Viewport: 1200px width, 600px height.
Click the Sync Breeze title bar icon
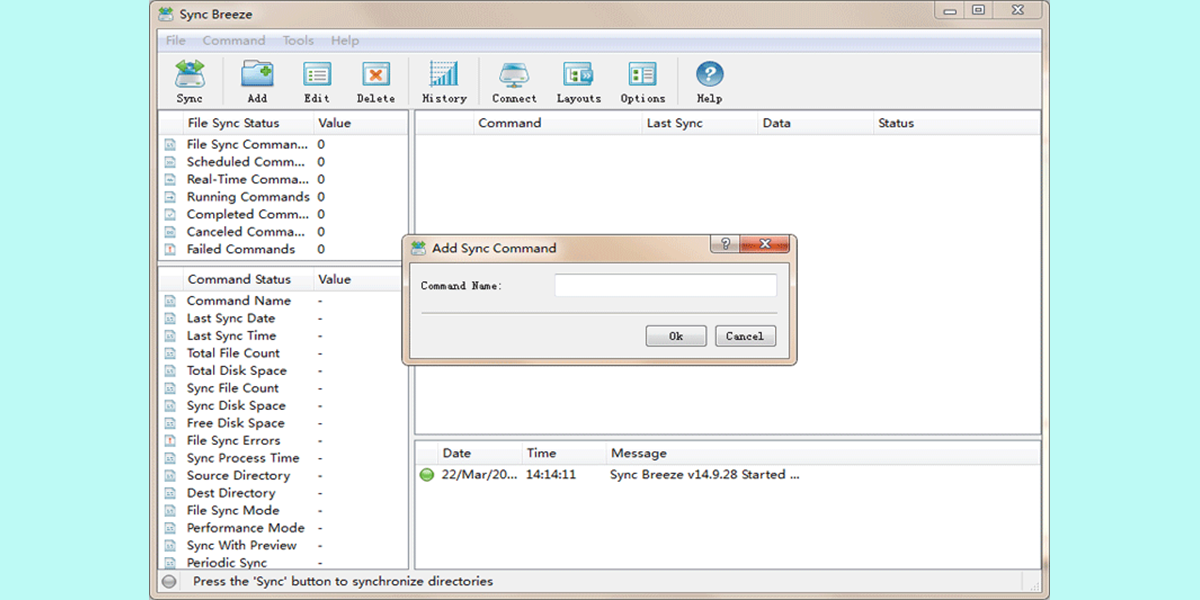[167, 13]
